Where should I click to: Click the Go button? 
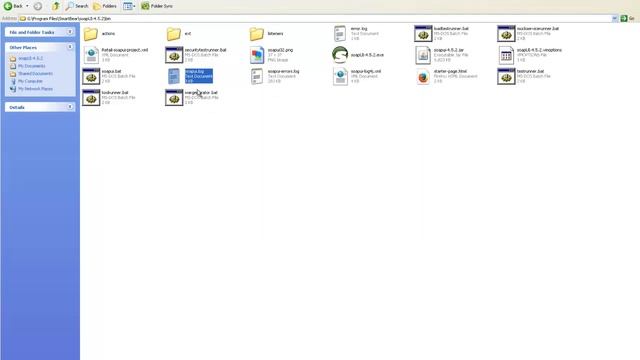coord(628,18)
